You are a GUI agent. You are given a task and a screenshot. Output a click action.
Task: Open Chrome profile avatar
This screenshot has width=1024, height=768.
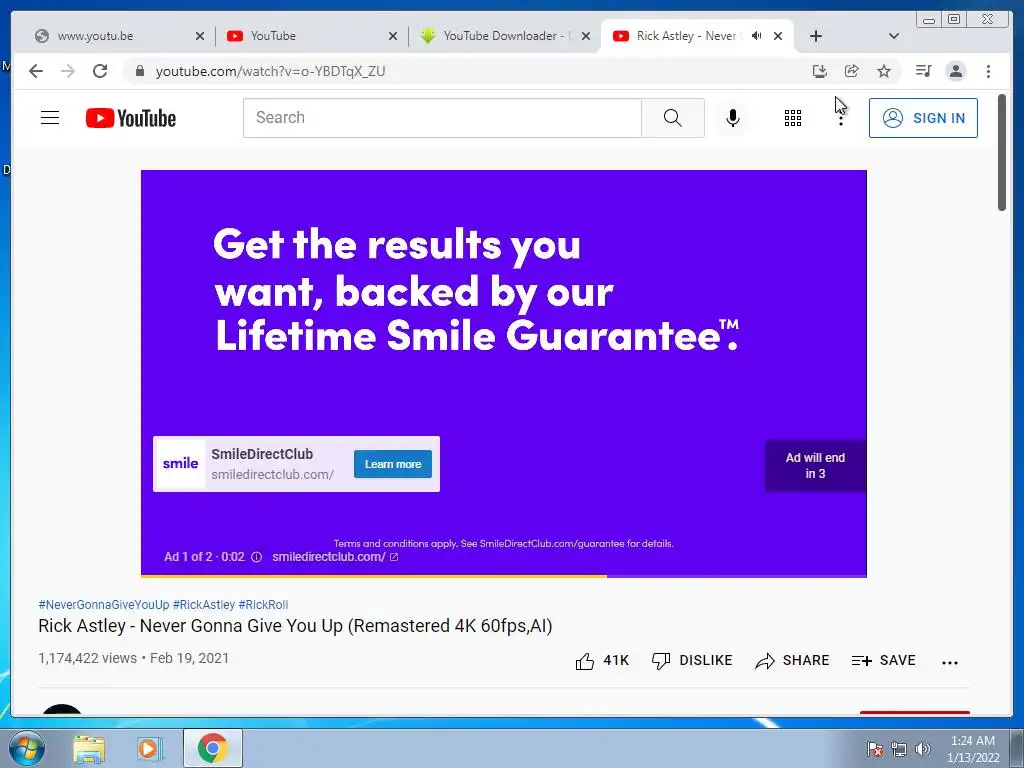tap(955, 71)
